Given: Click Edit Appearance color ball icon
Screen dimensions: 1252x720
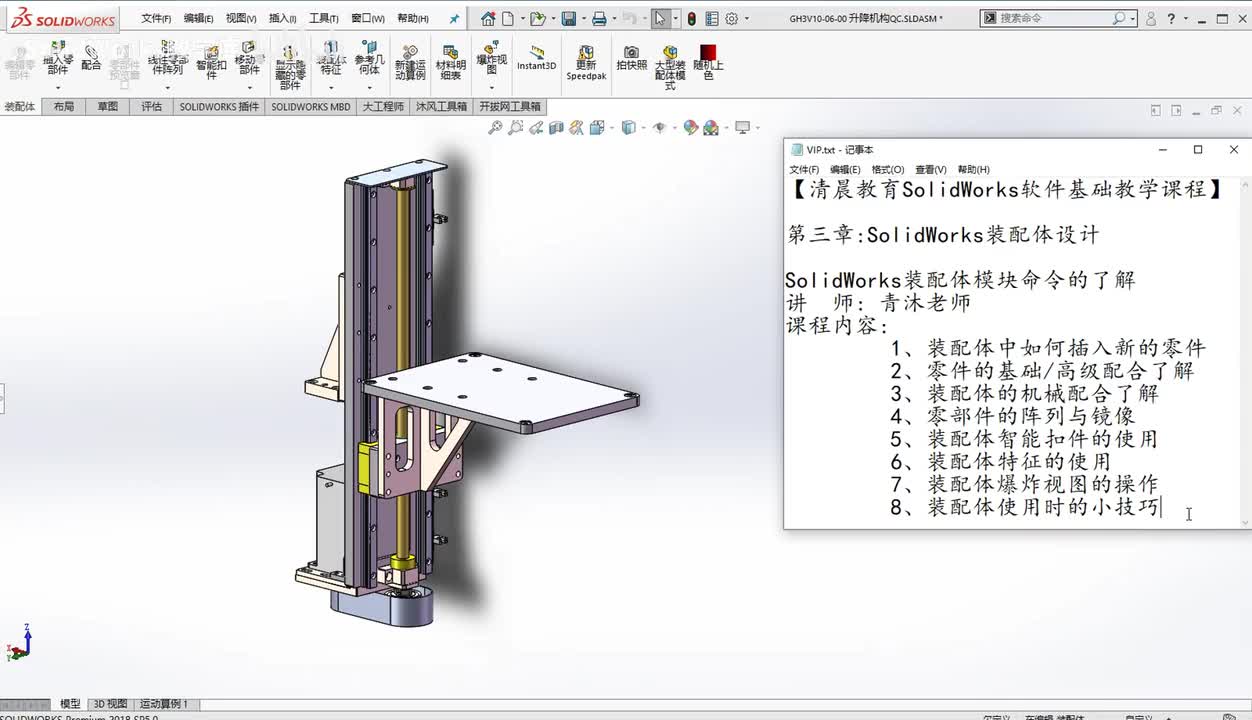Looking at the screenshot, I should point(690,127).
